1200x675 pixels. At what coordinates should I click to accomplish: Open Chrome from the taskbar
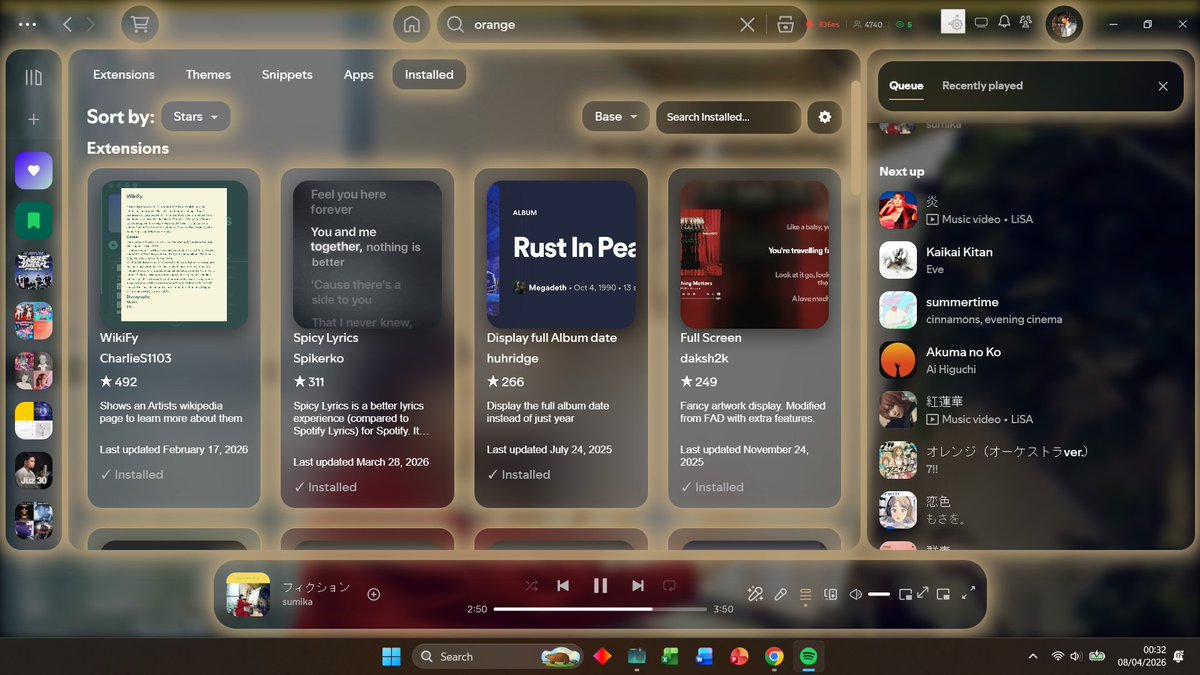(x=774, y=657)
